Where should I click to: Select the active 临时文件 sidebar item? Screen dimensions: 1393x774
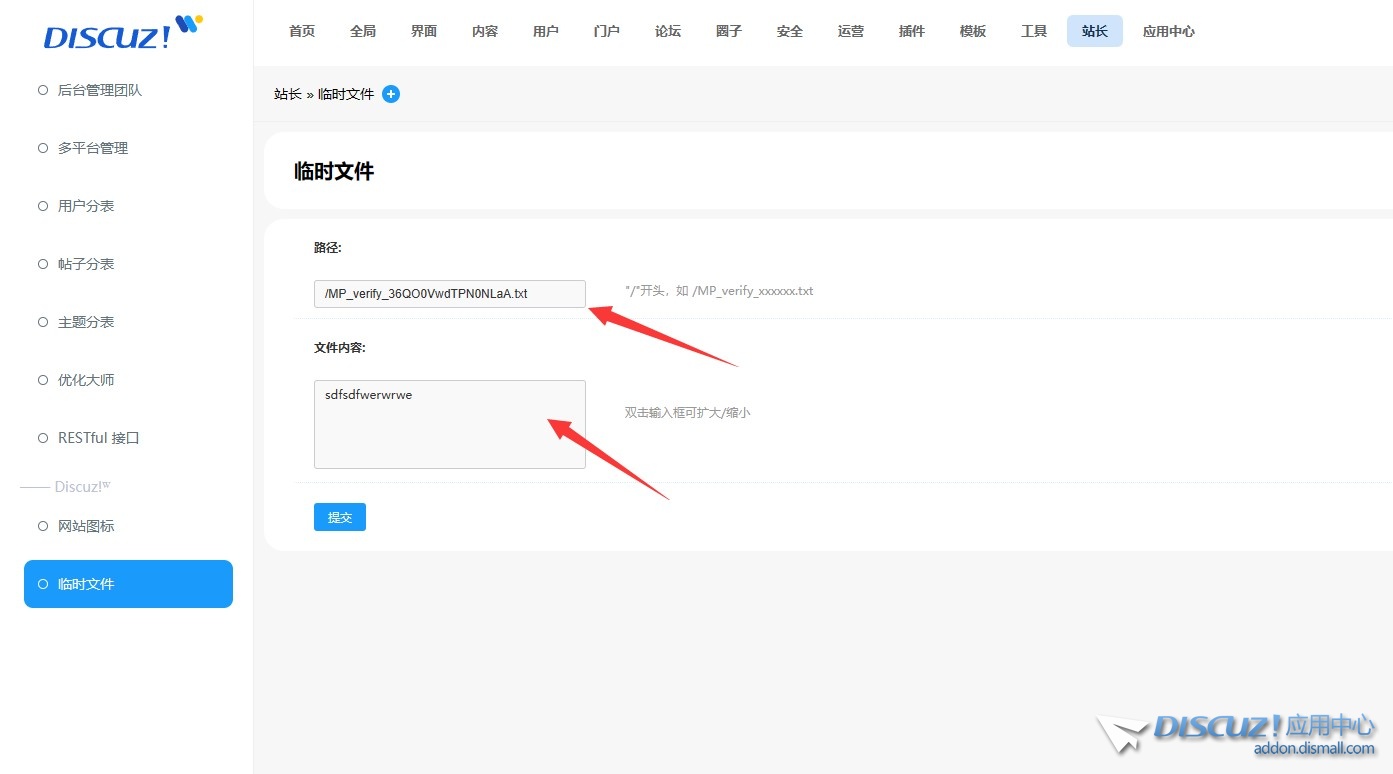pos(128,584)
